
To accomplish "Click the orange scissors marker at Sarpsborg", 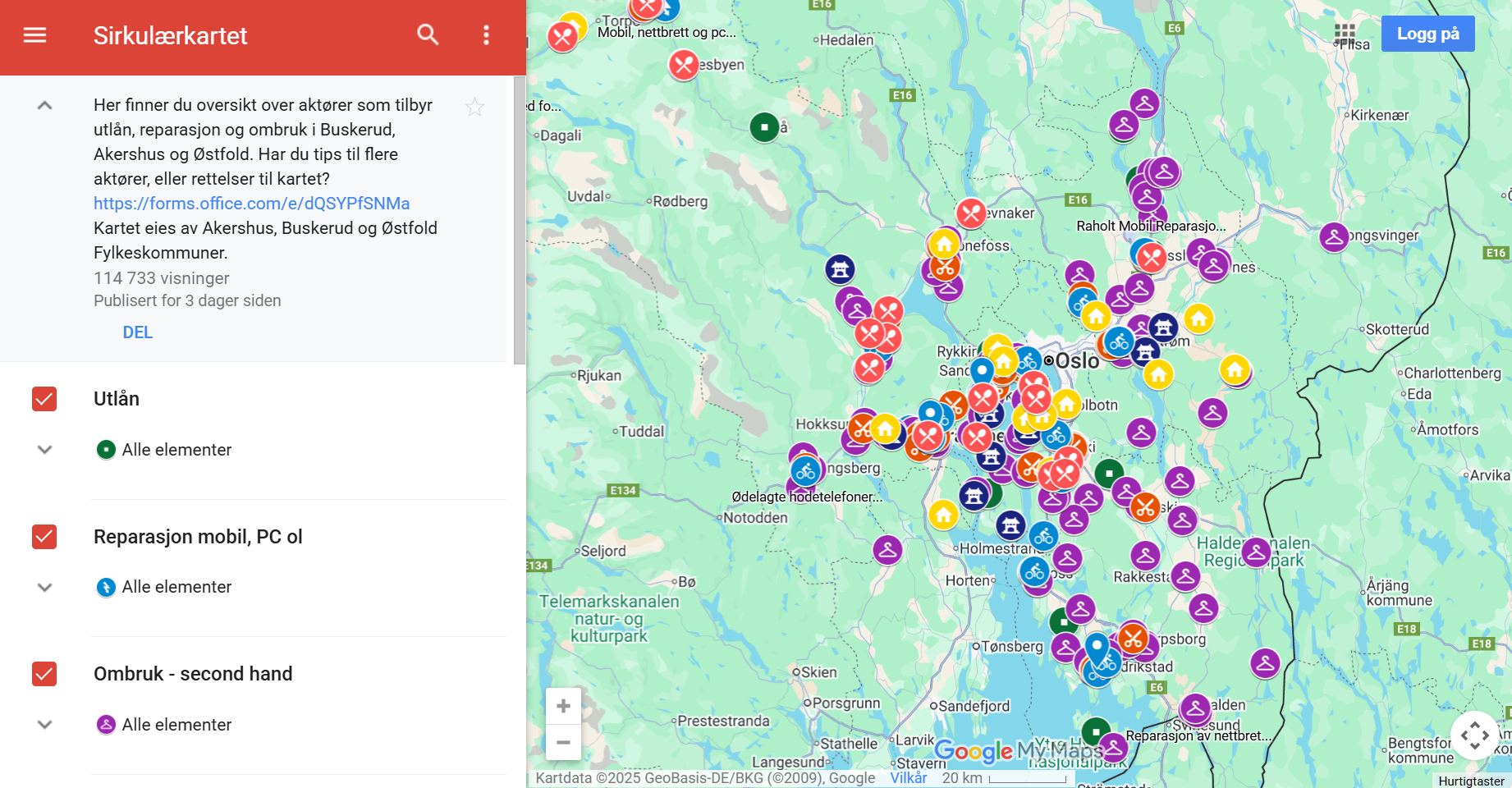I will click(1133, 638).
